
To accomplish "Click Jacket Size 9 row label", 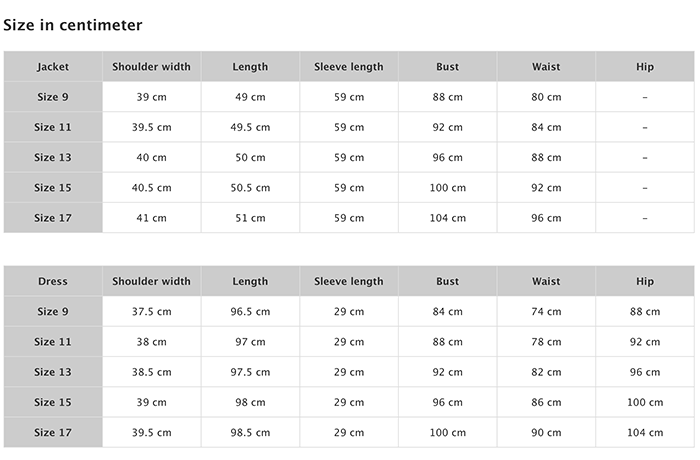I will tap(53, 97).
